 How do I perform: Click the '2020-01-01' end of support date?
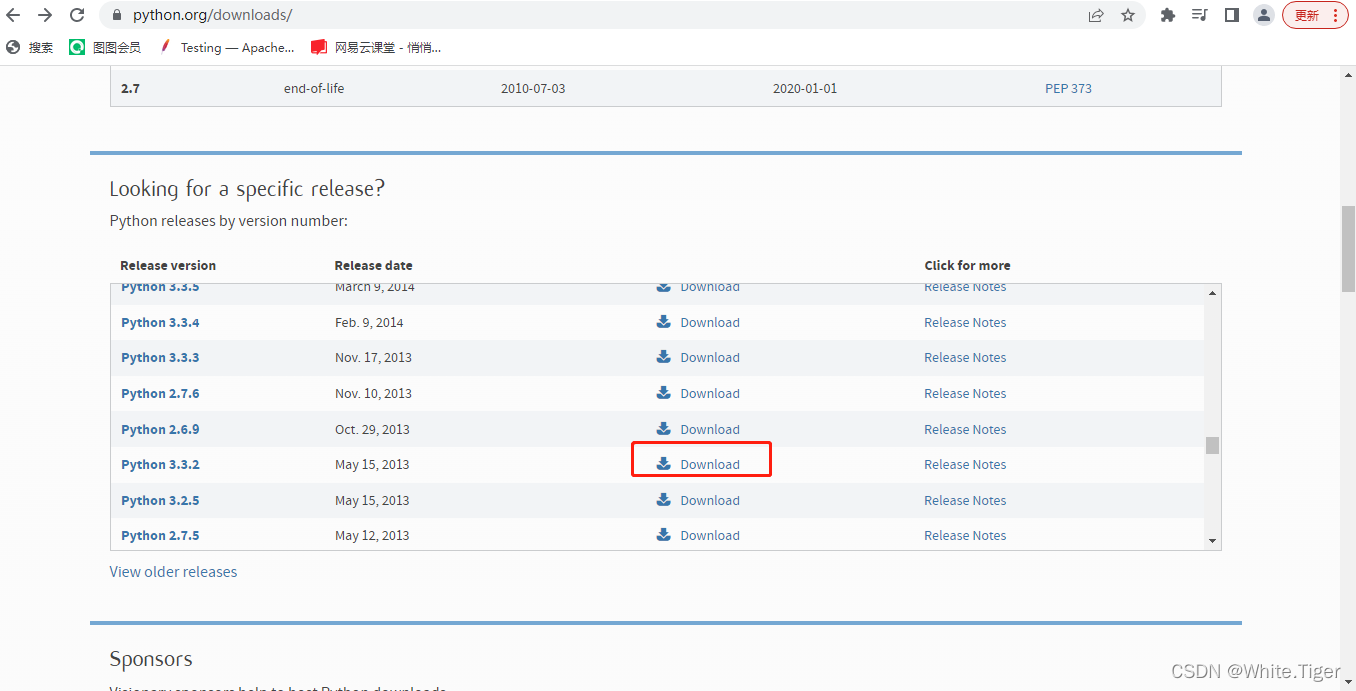click(x=805, y=88)
